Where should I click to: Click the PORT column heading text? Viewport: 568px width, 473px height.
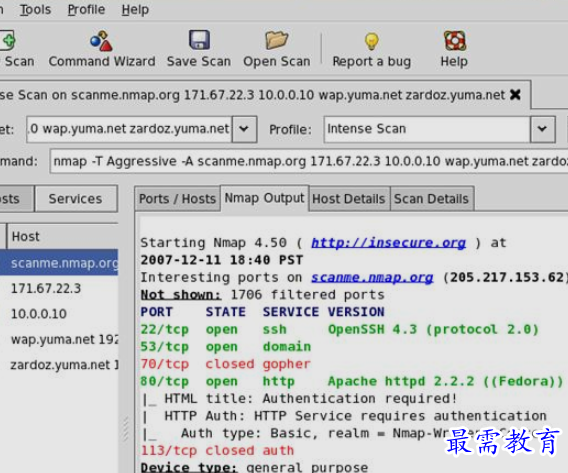(156, 312)
